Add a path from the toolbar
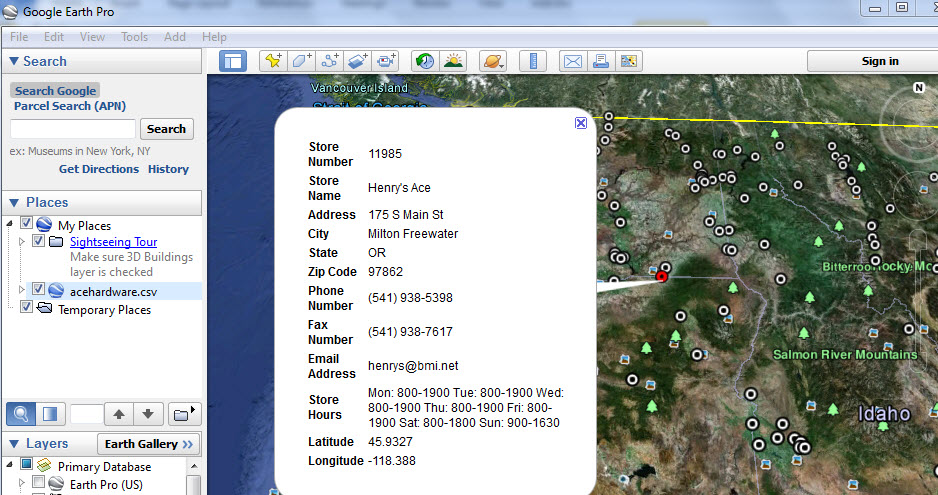This screenshot has width=938, height=495. [x=330, y=61]
